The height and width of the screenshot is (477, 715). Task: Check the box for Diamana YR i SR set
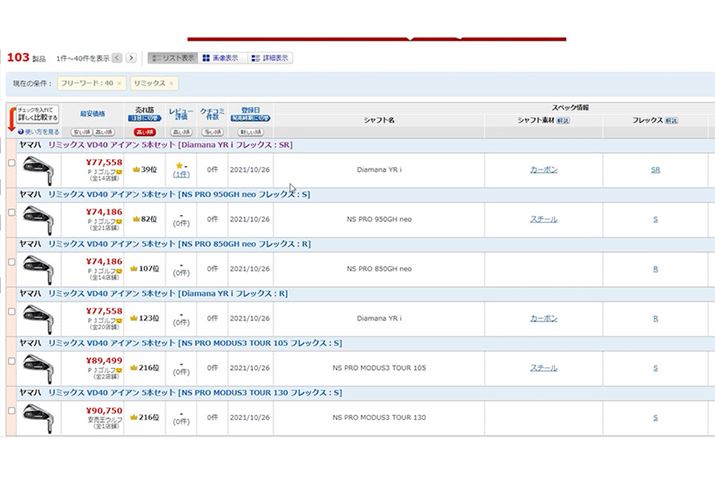coord(11,163)
